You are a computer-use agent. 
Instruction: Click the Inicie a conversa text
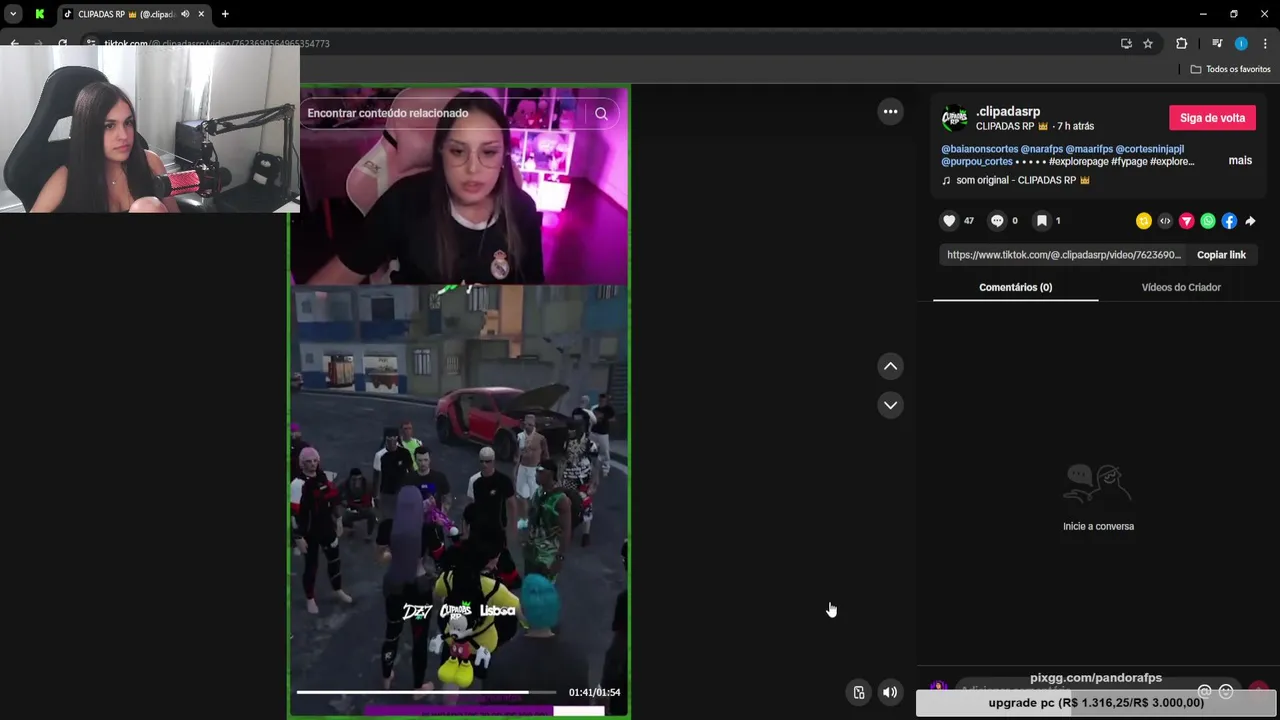pyautogui.click(x=1098, y=527)
